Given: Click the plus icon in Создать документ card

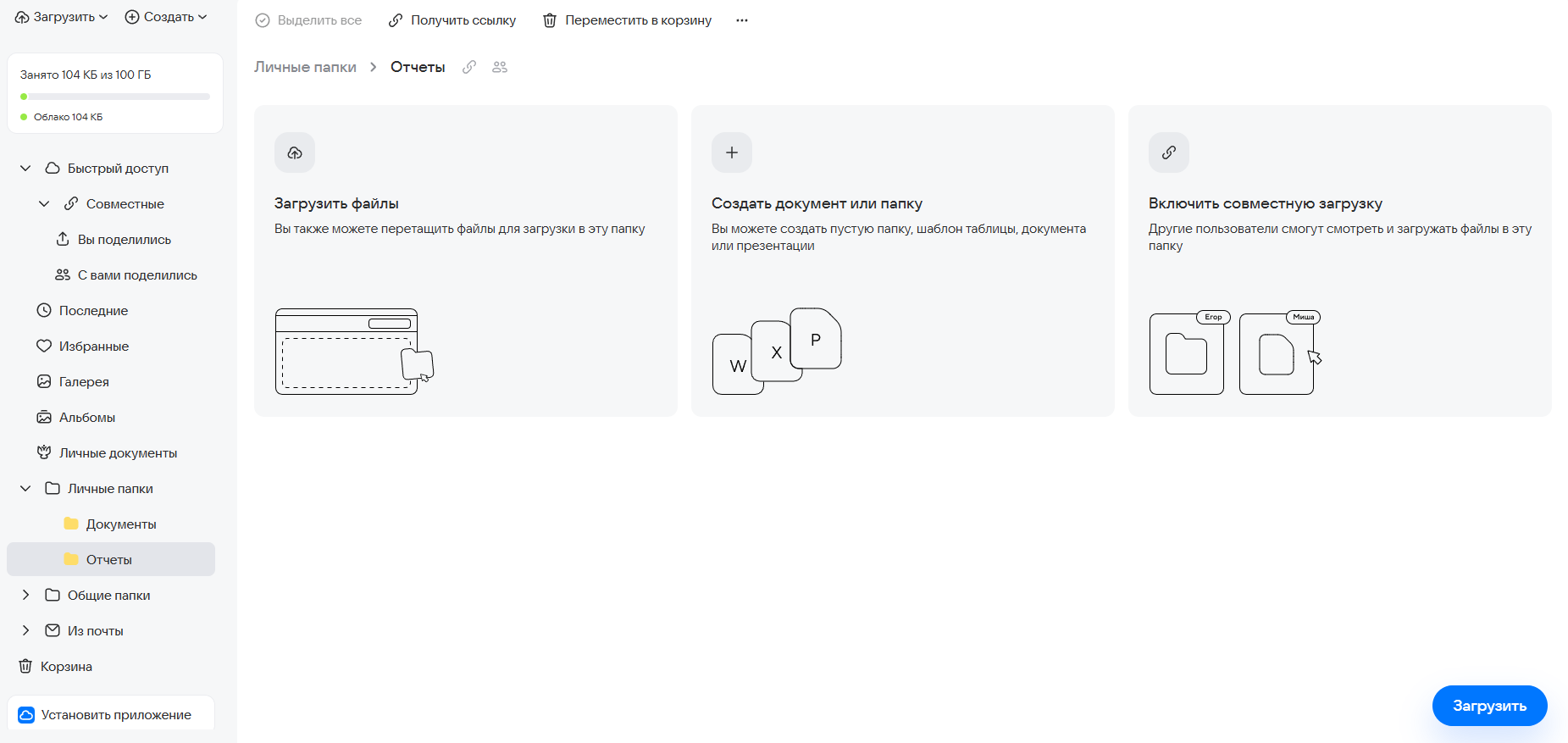Looking at the screenshot, I should tap(732, 152).
